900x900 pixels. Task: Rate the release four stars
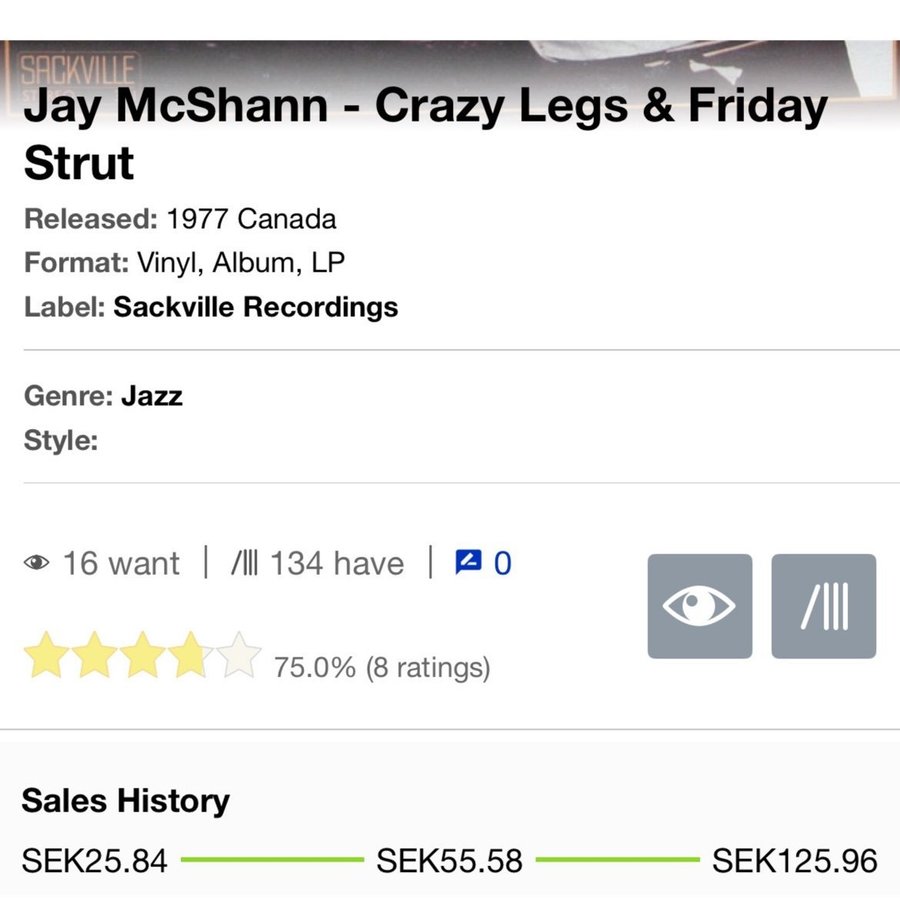(x=190, y=655)
